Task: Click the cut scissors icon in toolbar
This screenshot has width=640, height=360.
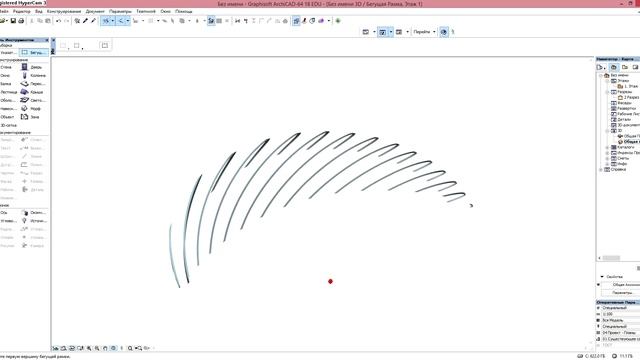Action: pos(31,21)
